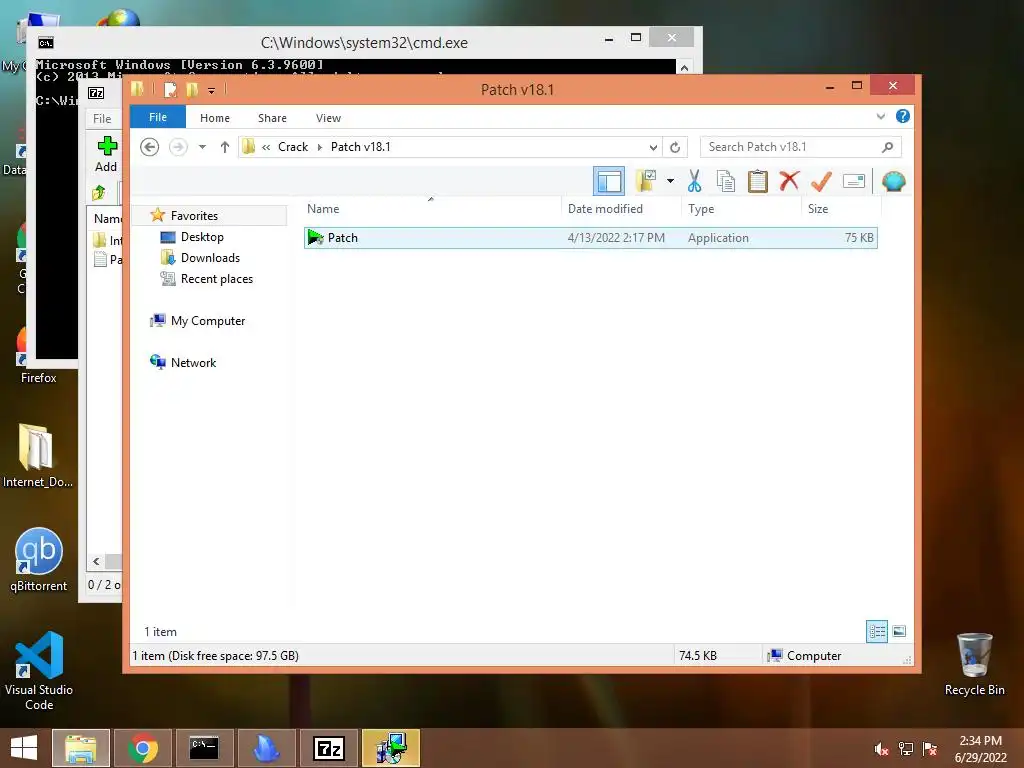Click Patch v18.1 in address breadcrumb
Viewport: 1024px width, 768px height.
[x=360, y=147]
